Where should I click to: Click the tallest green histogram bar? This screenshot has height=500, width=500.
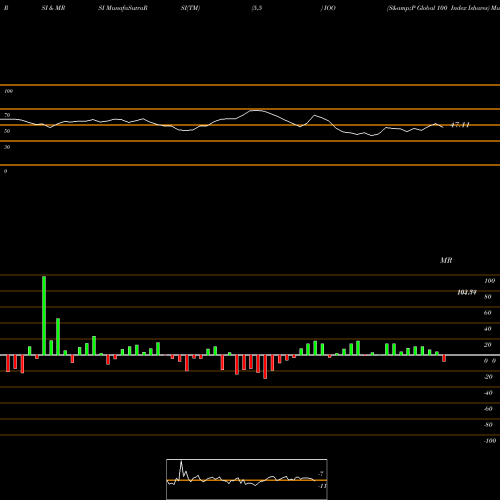(44, 315)
